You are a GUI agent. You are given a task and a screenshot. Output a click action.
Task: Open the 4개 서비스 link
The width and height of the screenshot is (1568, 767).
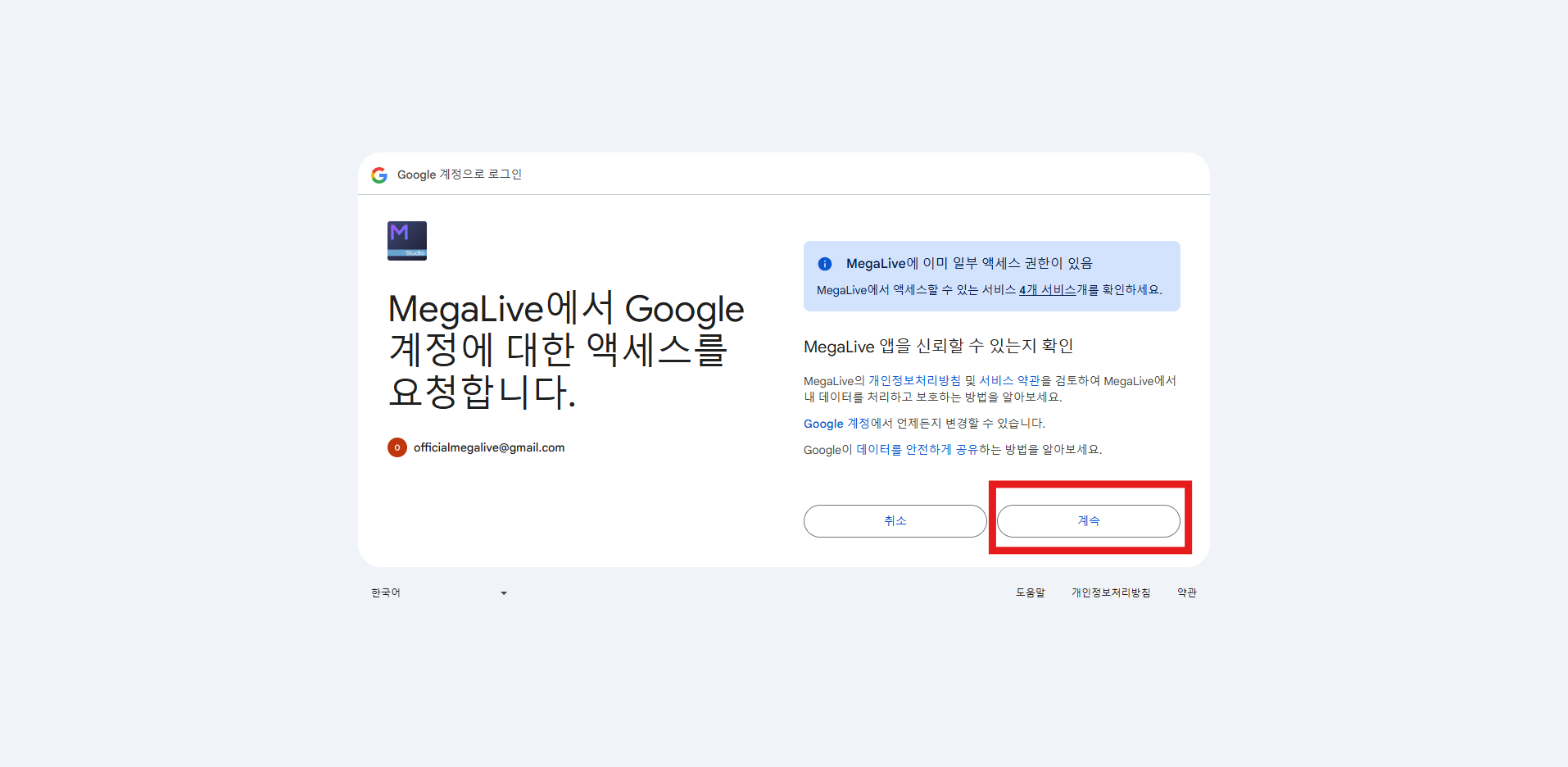point(1047,290)
